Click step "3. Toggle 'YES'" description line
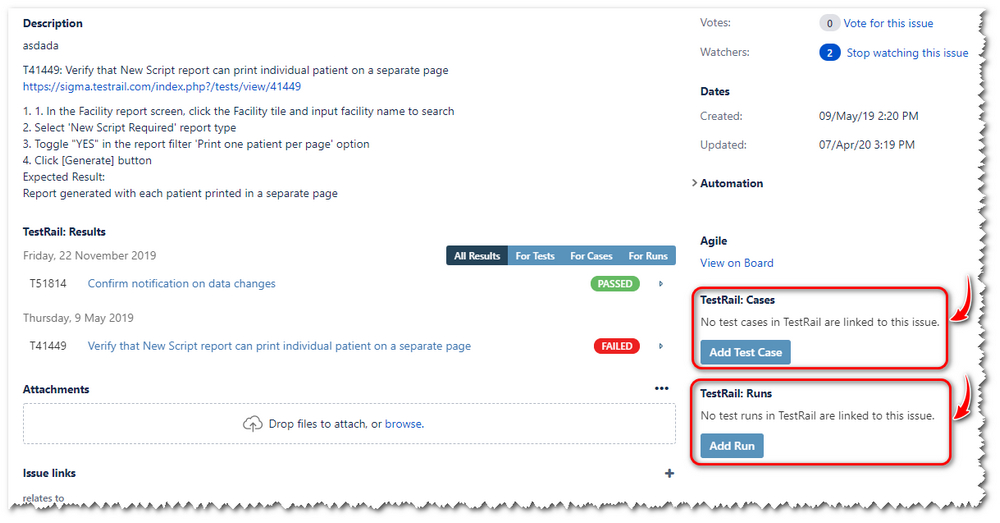The width and height of the screenshot is (1000, 523). point(196,144)
